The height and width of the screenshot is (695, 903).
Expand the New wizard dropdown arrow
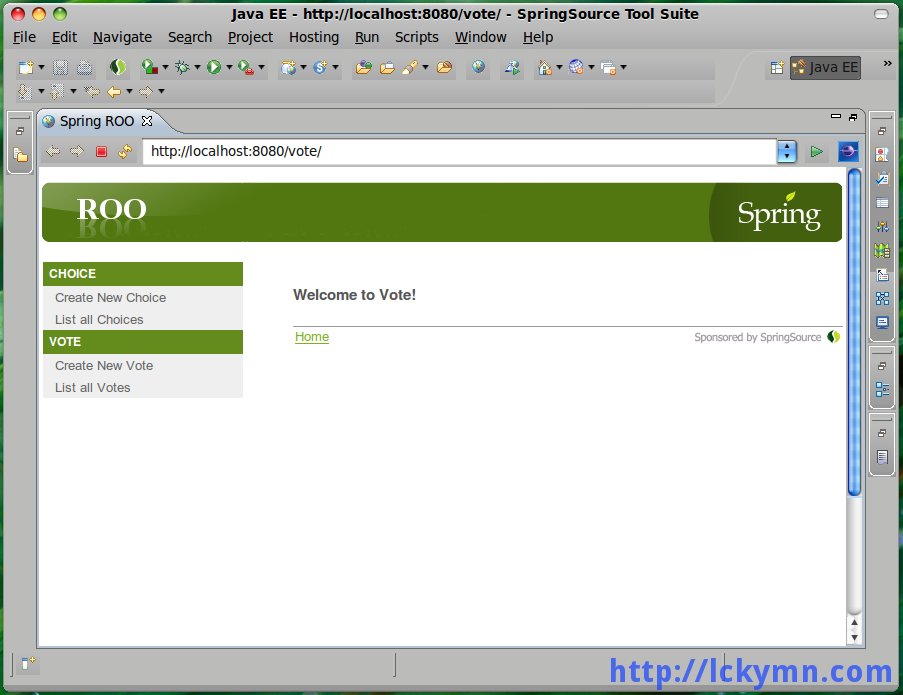pyautogui.click(x=41, y=67)
